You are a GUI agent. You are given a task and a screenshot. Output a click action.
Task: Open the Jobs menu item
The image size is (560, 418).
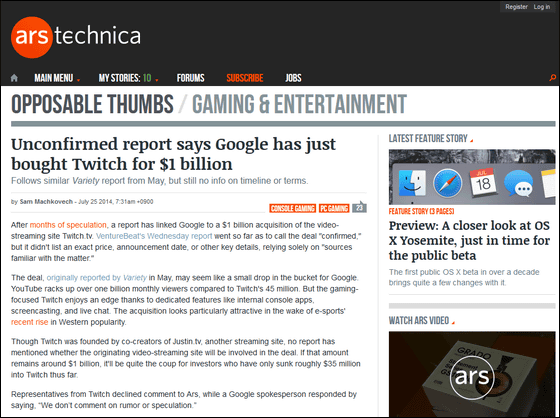pos(293,78)
